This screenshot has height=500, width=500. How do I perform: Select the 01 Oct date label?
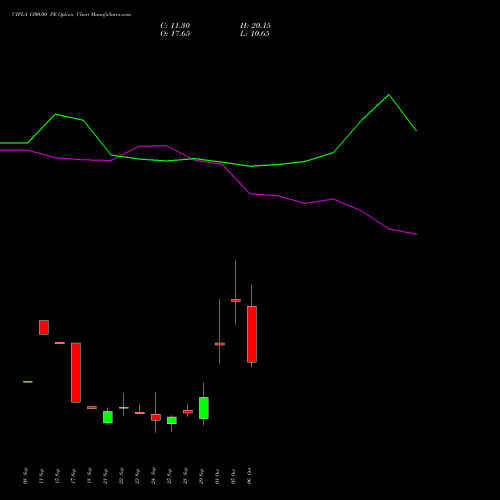click(x=217, y=476)
